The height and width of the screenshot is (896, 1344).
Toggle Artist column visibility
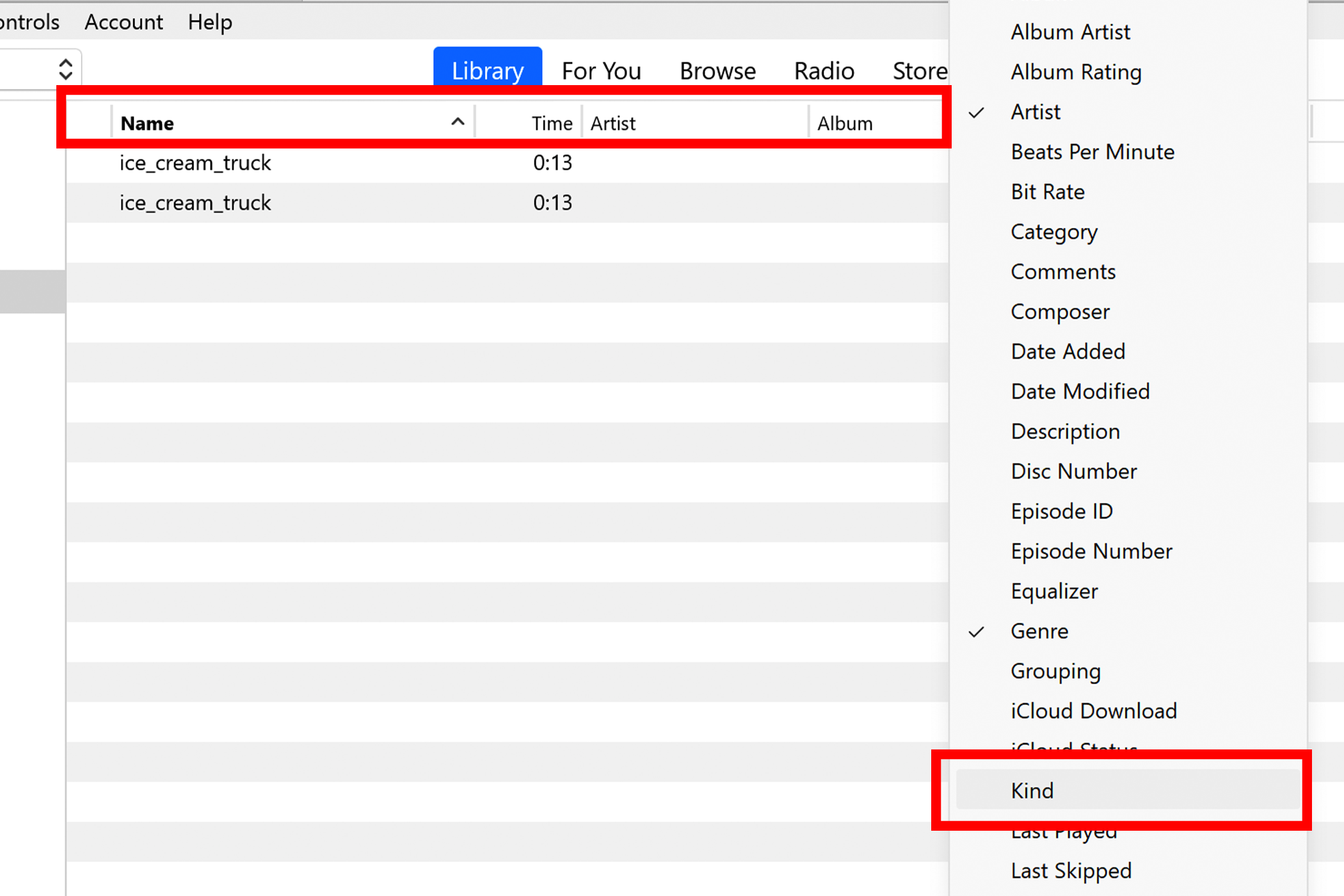tap(1035, 111)
